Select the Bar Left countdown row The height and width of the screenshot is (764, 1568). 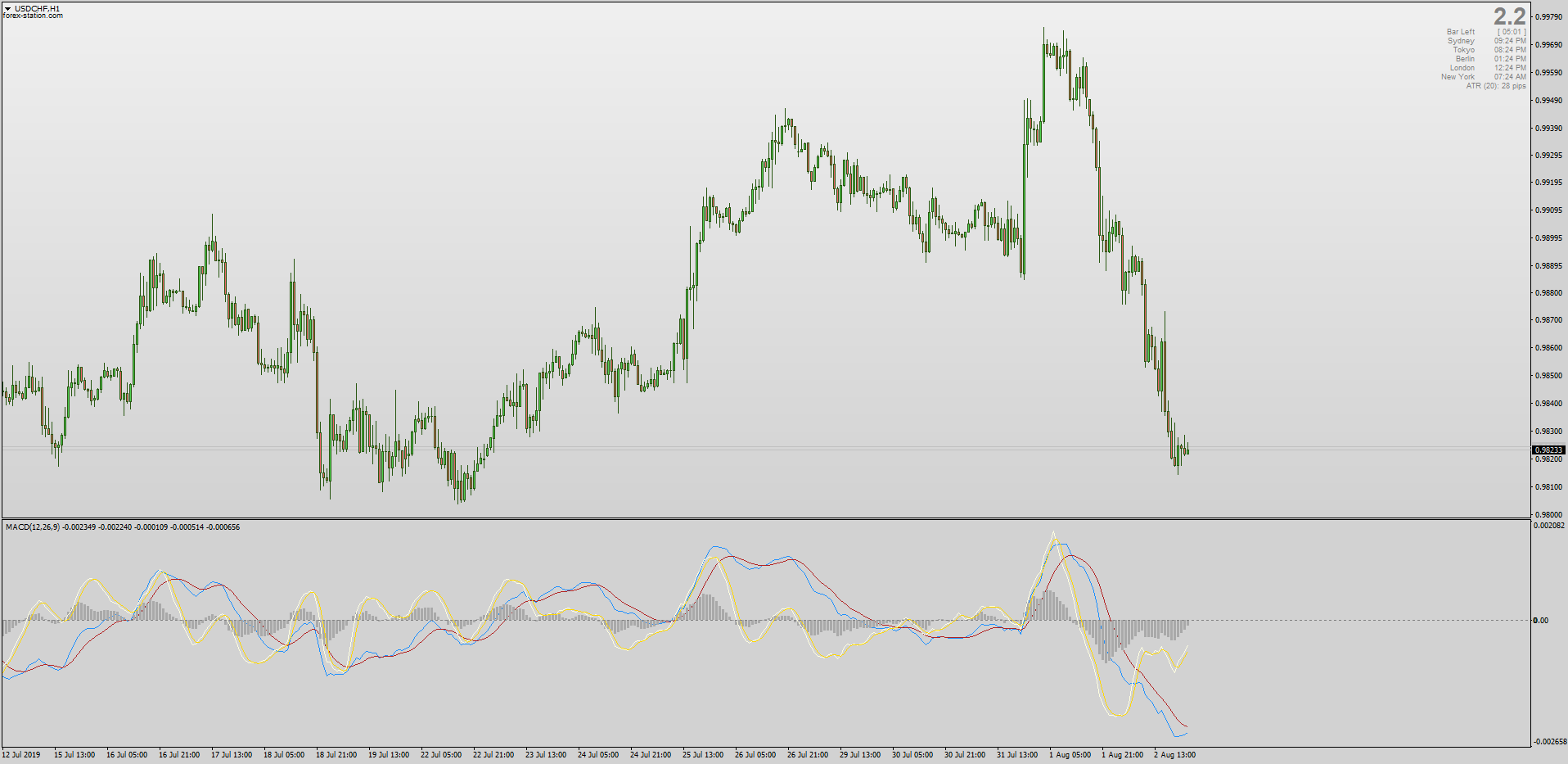tap(1486, 32)
